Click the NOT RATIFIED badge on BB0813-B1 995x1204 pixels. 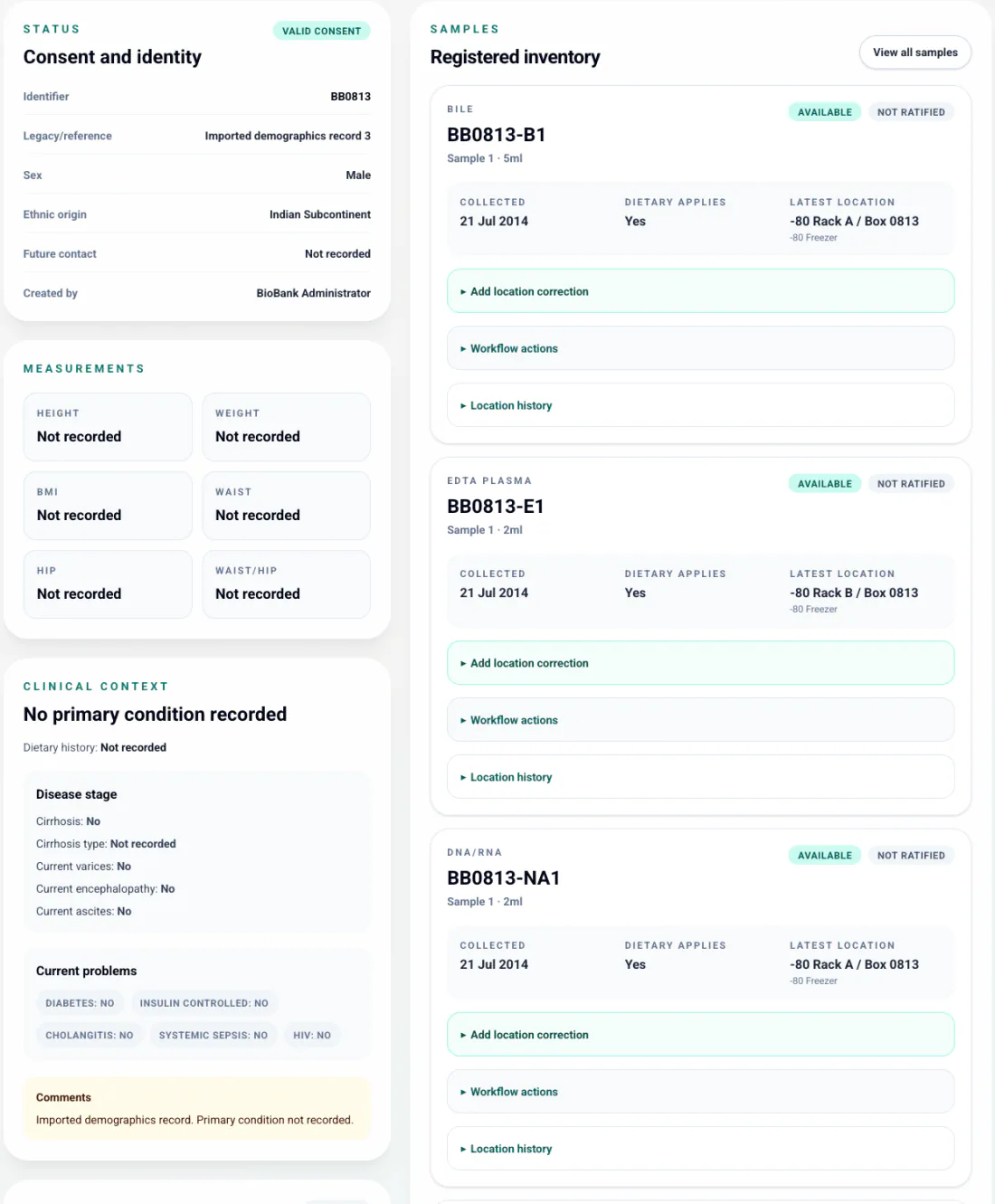click(x=911, y=112)
